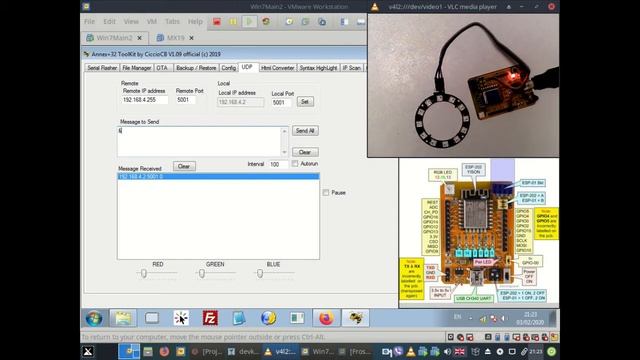Open the IP Scan tab
640x360 pixels.
pyautogui.click(x=351, y=68)
